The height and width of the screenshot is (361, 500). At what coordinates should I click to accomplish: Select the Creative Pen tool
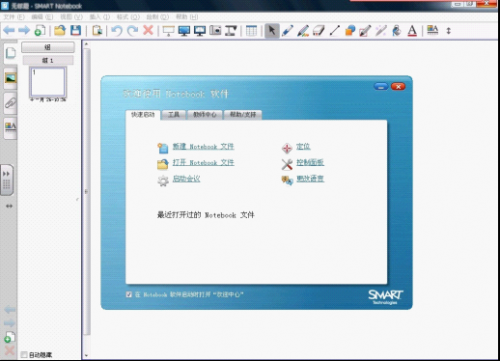pos(303,31)
